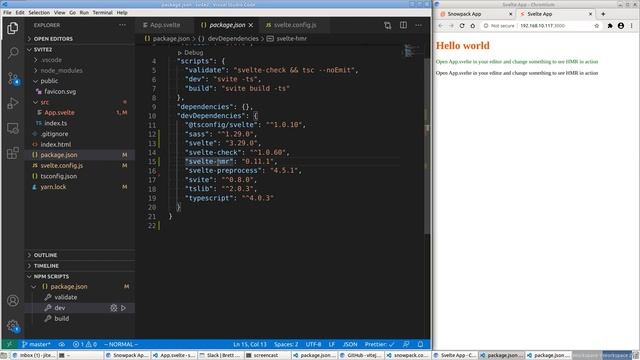Go back in Chromium browser

440,25
